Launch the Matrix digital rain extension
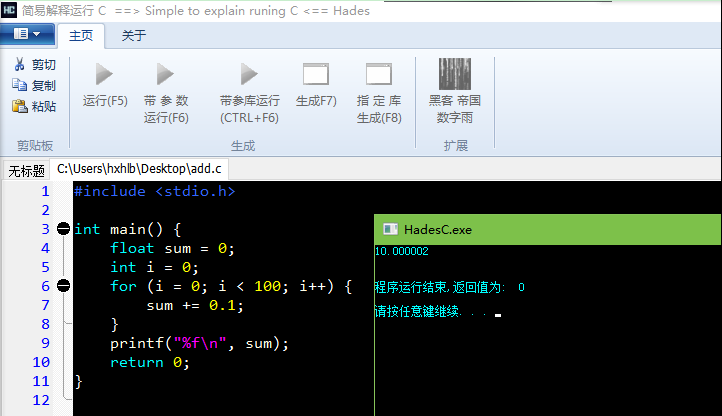The width and height of the screenshot is (722, 416). click(x=455, y=75)
